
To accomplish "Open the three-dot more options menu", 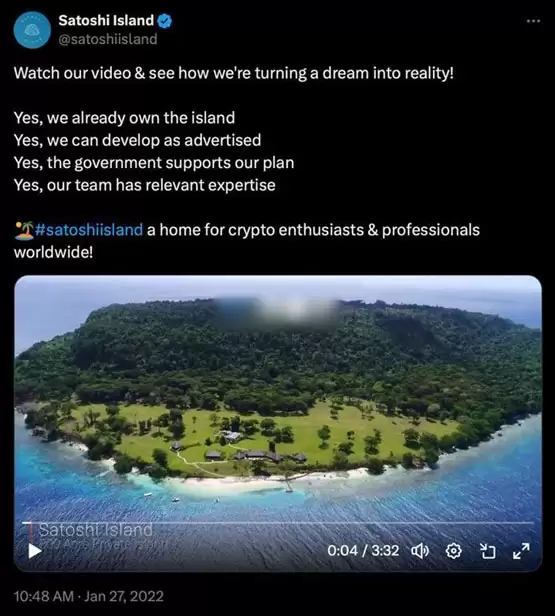I will [x=533, y=21].
